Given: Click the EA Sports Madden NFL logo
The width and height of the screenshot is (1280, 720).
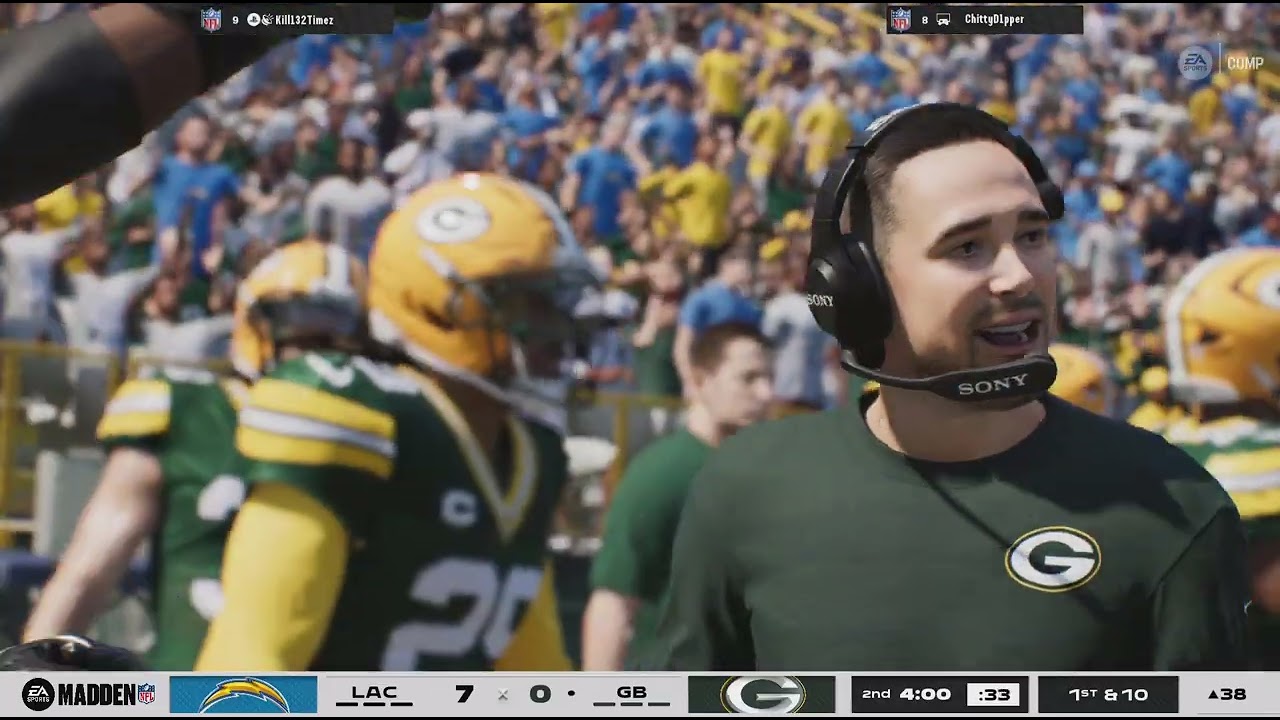Looking at the screenshot, I should (x=89, y=694).
